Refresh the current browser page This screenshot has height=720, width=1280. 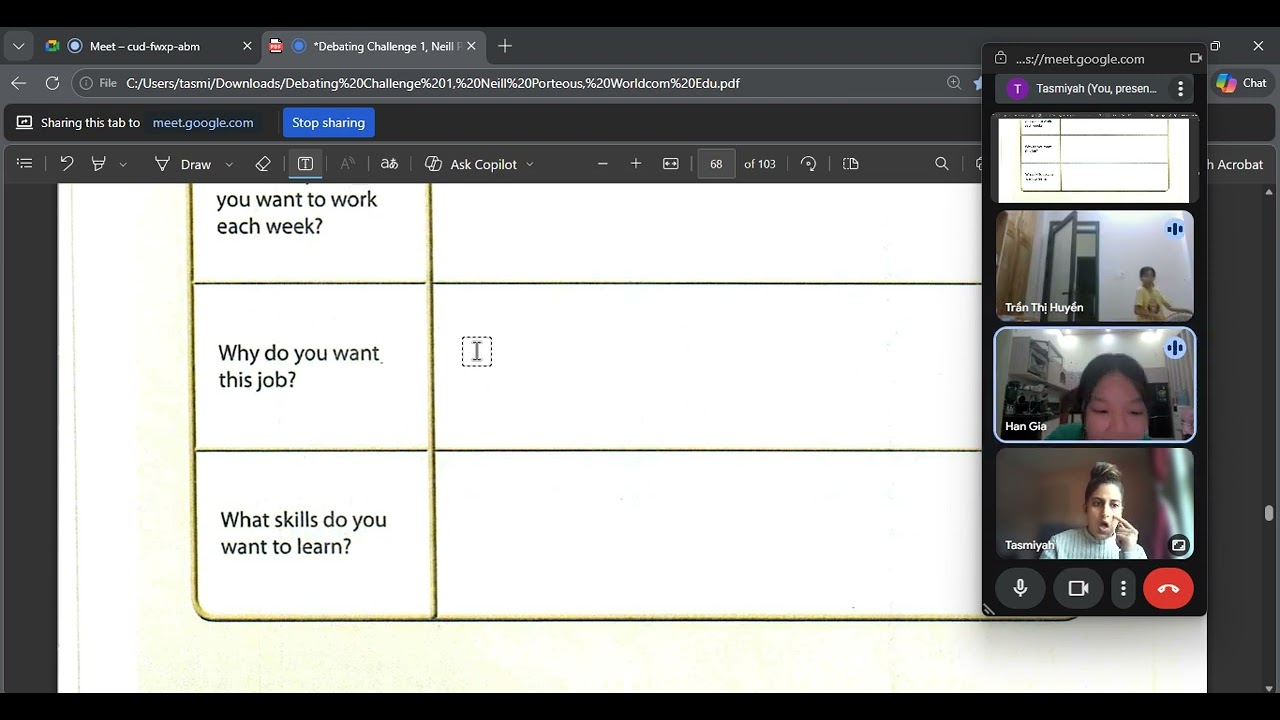click(52, 83)
